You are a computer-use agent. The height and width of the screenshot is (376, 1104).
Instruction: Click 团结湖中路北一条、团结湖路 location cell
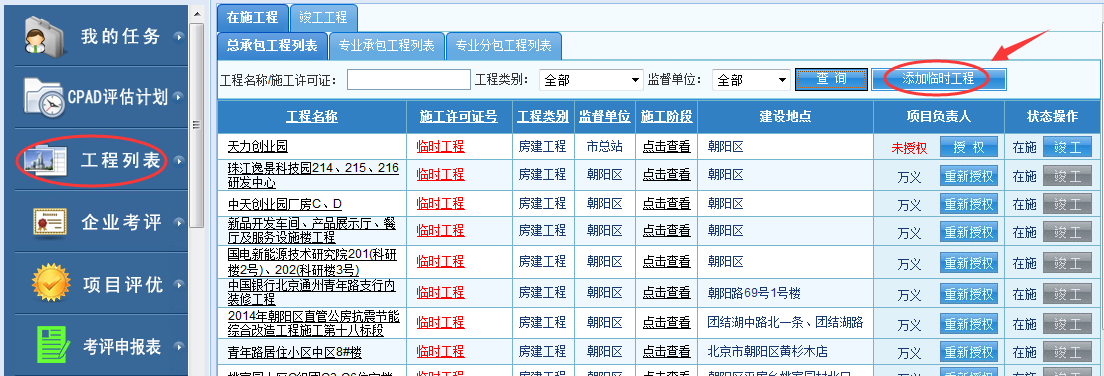pyautogui.click(x=785, y=322)
